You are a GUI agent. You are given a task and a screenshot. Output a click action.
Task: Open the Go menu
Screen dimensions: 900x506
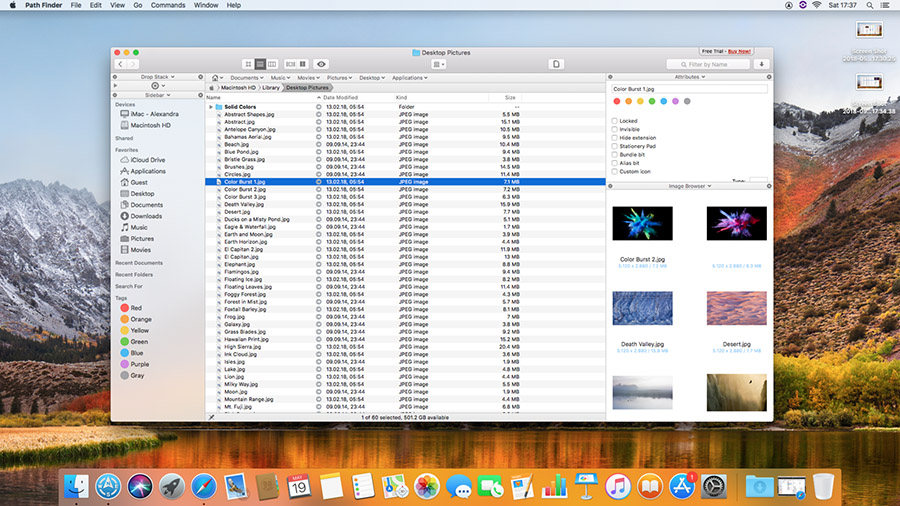(138, 5)
